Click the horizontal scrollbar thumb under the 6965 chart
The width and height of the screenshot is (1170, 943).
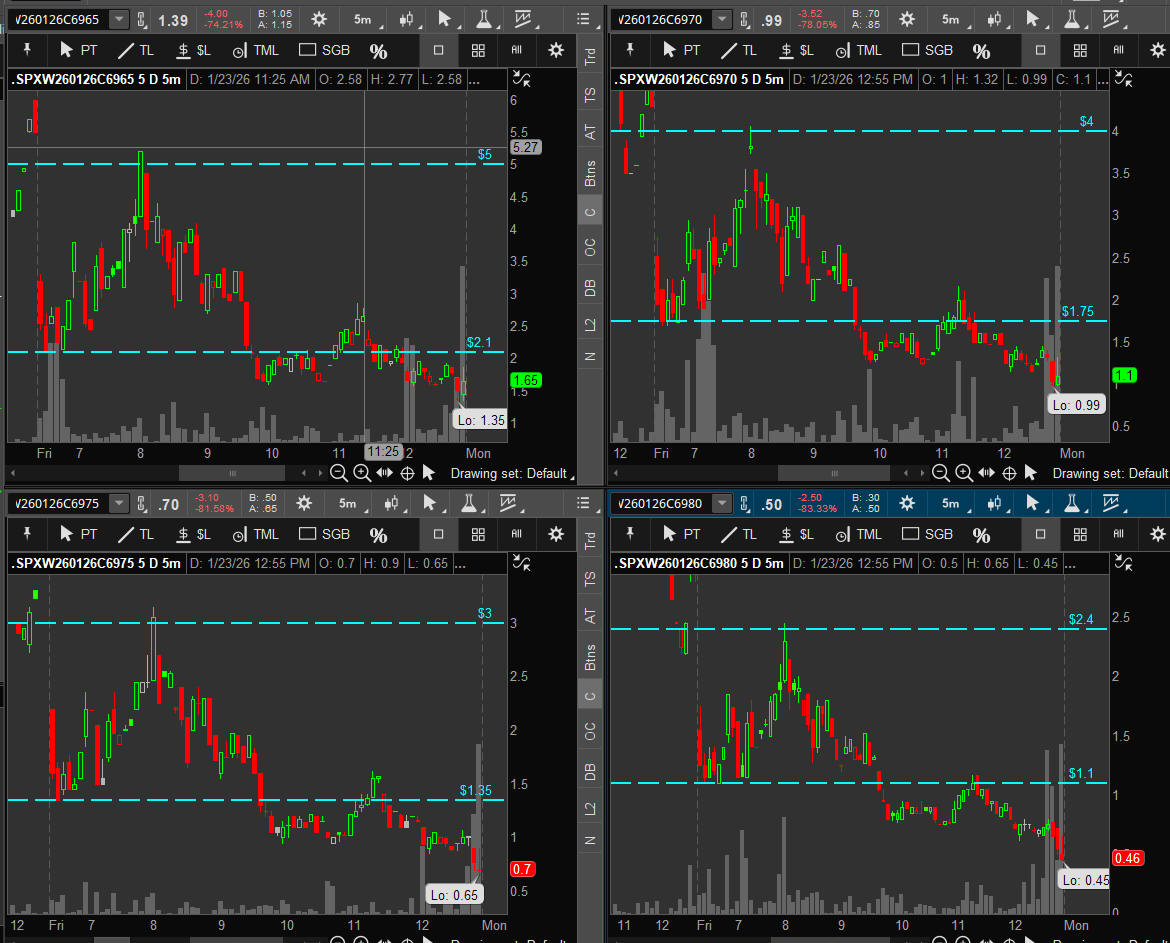click(x=232, y=473)
